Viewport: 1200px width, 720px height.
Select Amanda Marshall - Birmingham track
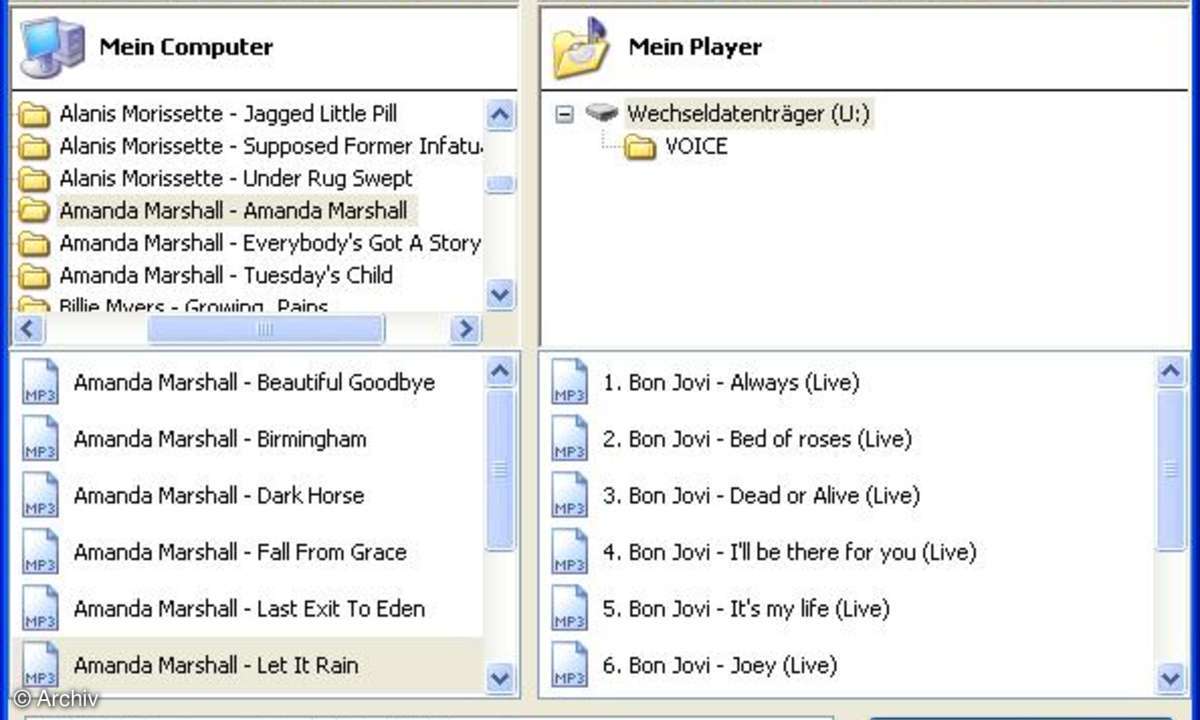[x=220, y=439]
